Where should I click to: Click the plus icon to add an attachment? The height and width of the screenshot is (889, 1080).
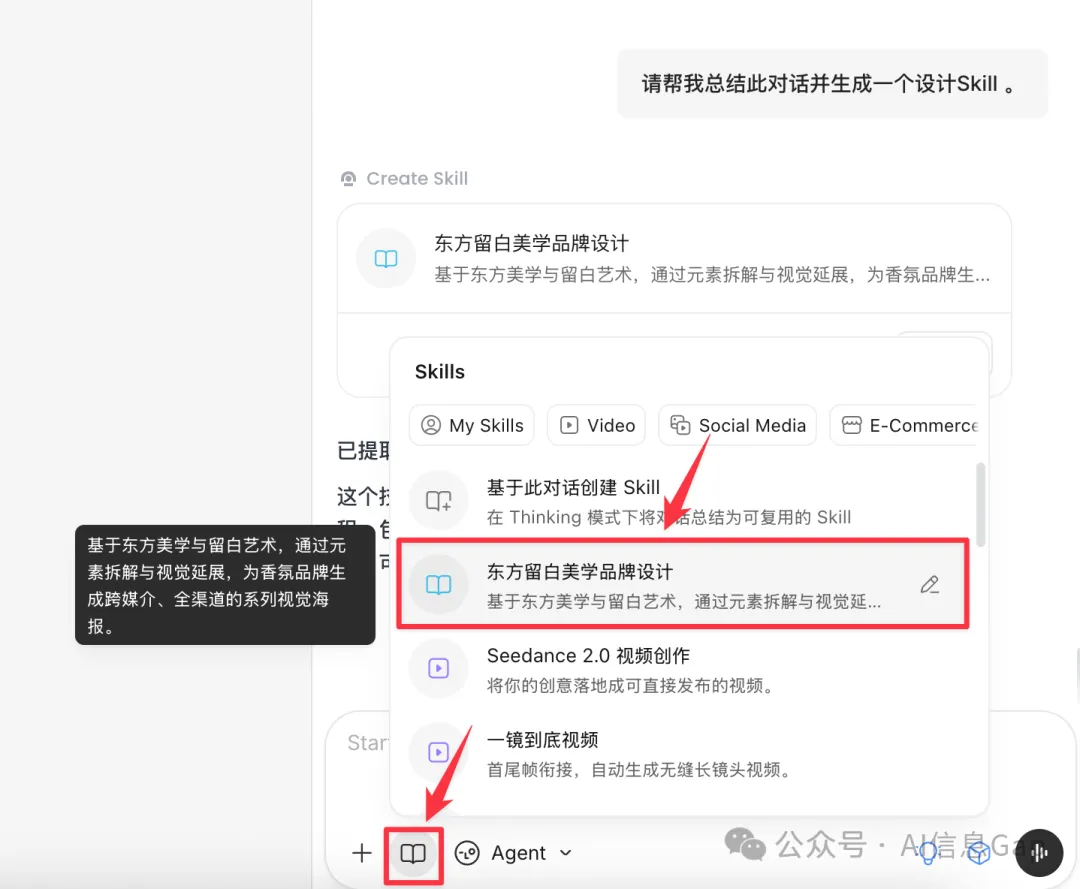point(360,853)
